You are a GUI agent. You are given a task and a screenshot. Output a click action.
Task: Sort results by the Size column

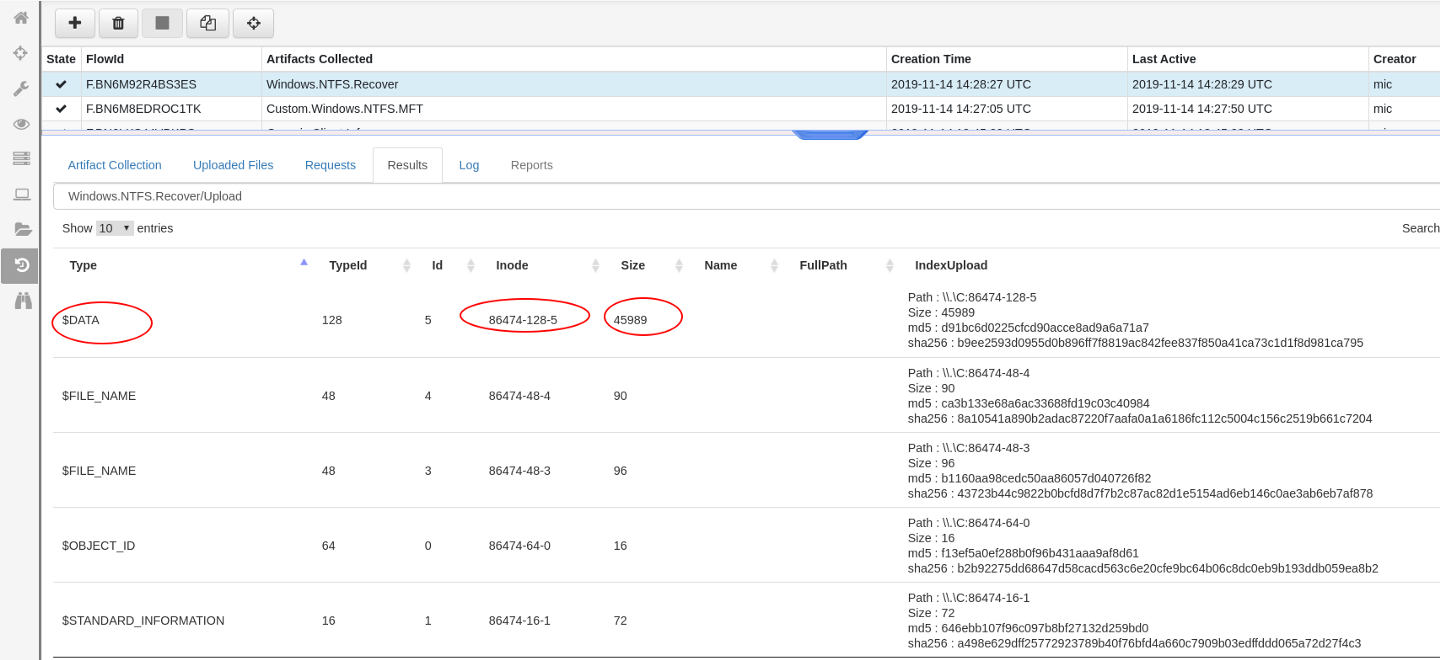pos(632,265)
